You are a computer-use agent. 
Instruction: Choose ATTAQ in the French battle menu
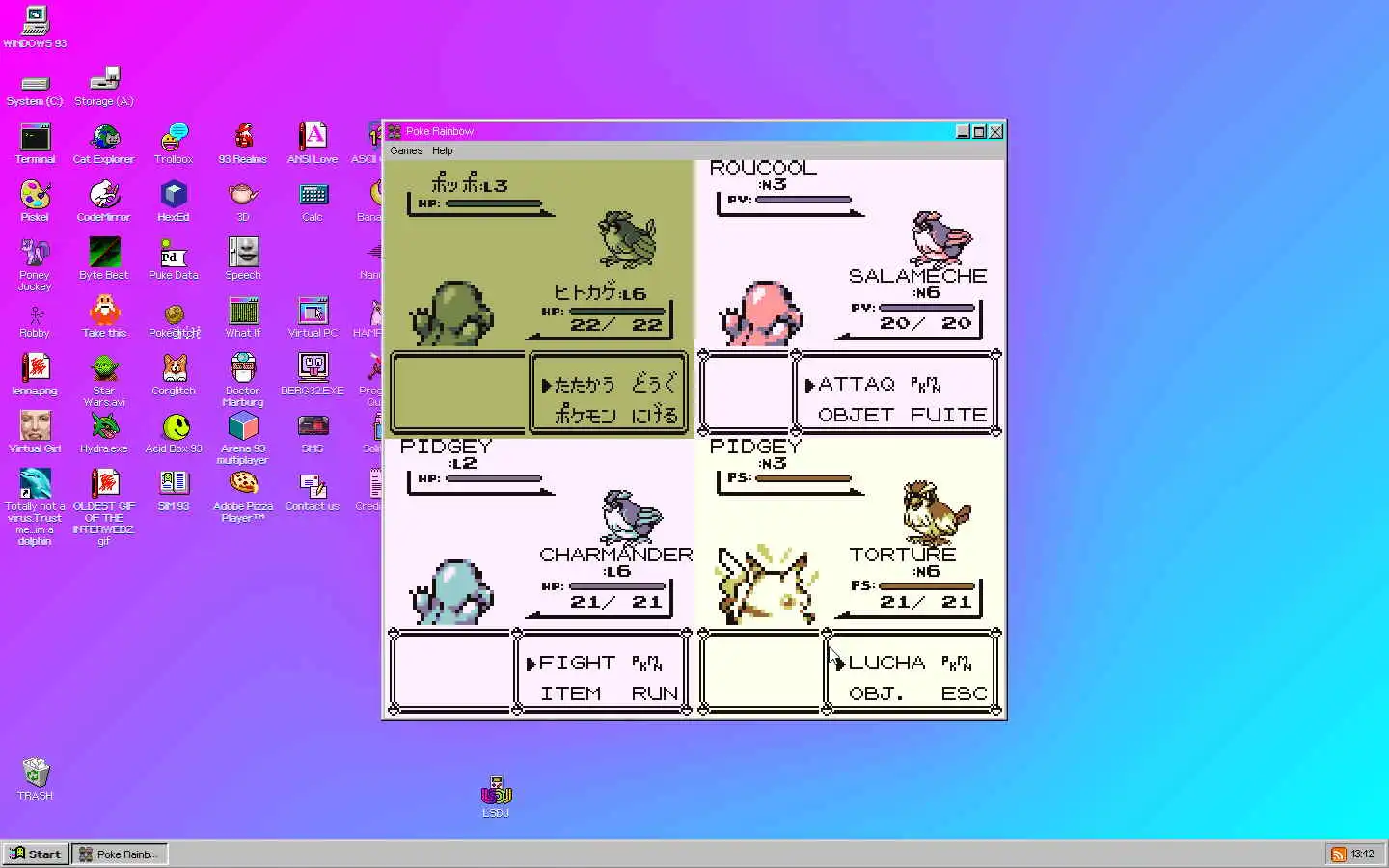point(857,384)
